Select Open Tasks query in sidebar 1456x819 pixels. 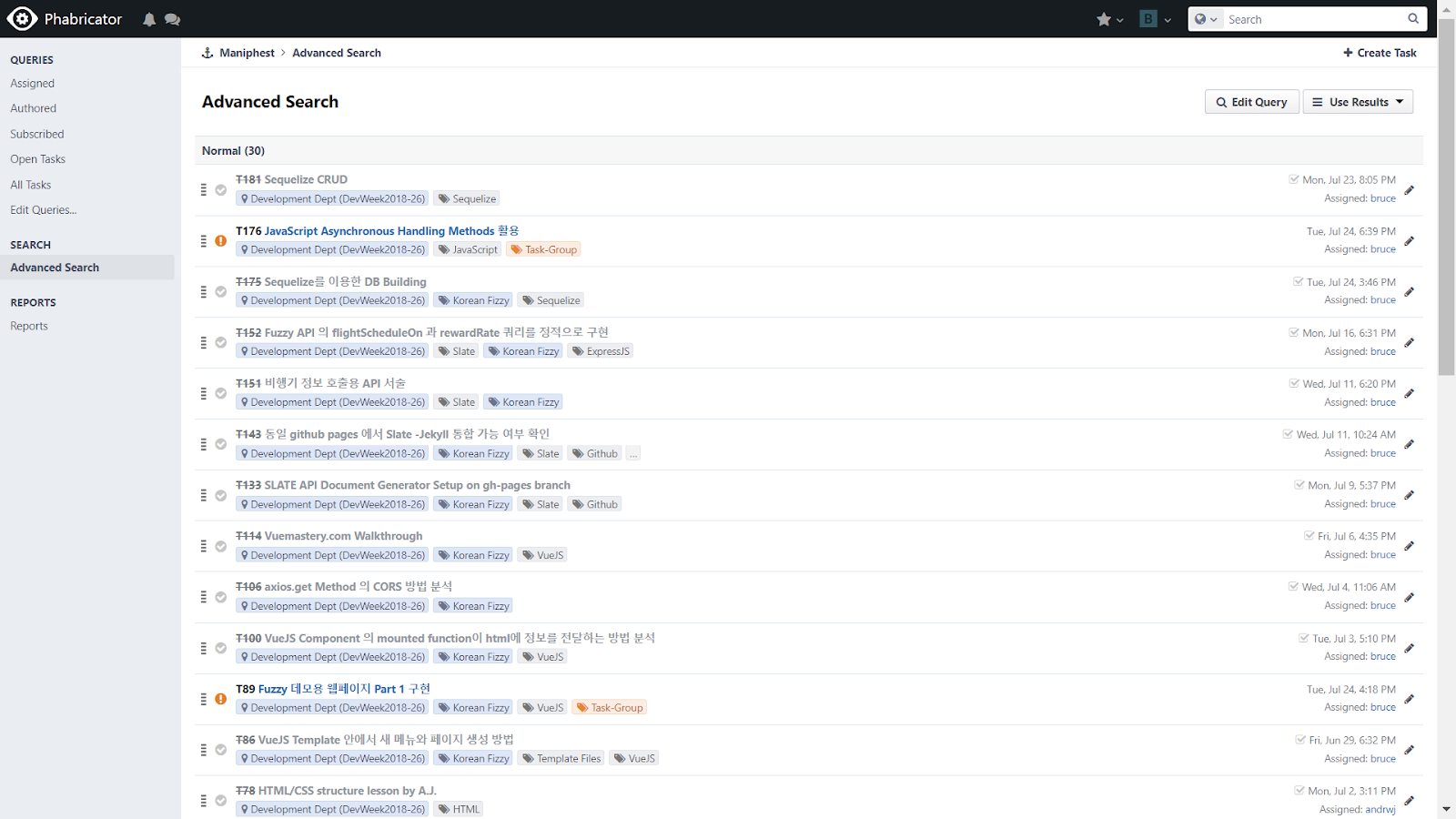[38, 159]
